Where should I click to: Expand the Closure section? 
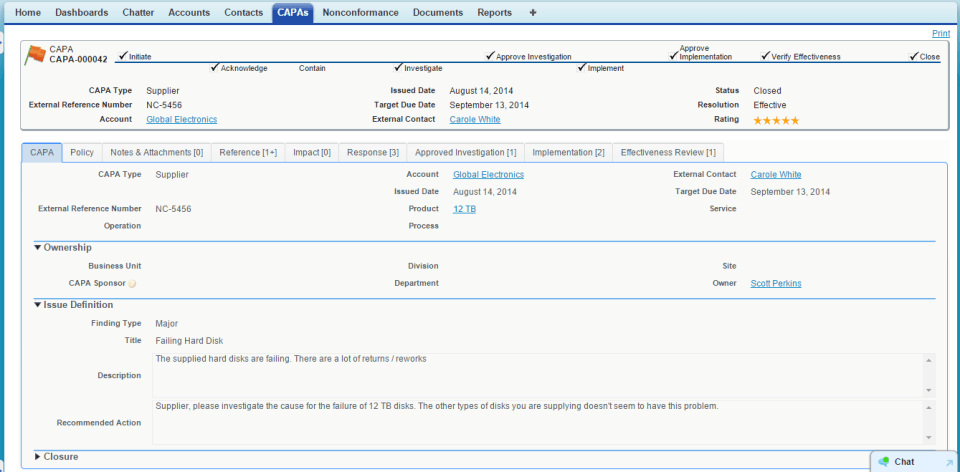tap(38, 457)
